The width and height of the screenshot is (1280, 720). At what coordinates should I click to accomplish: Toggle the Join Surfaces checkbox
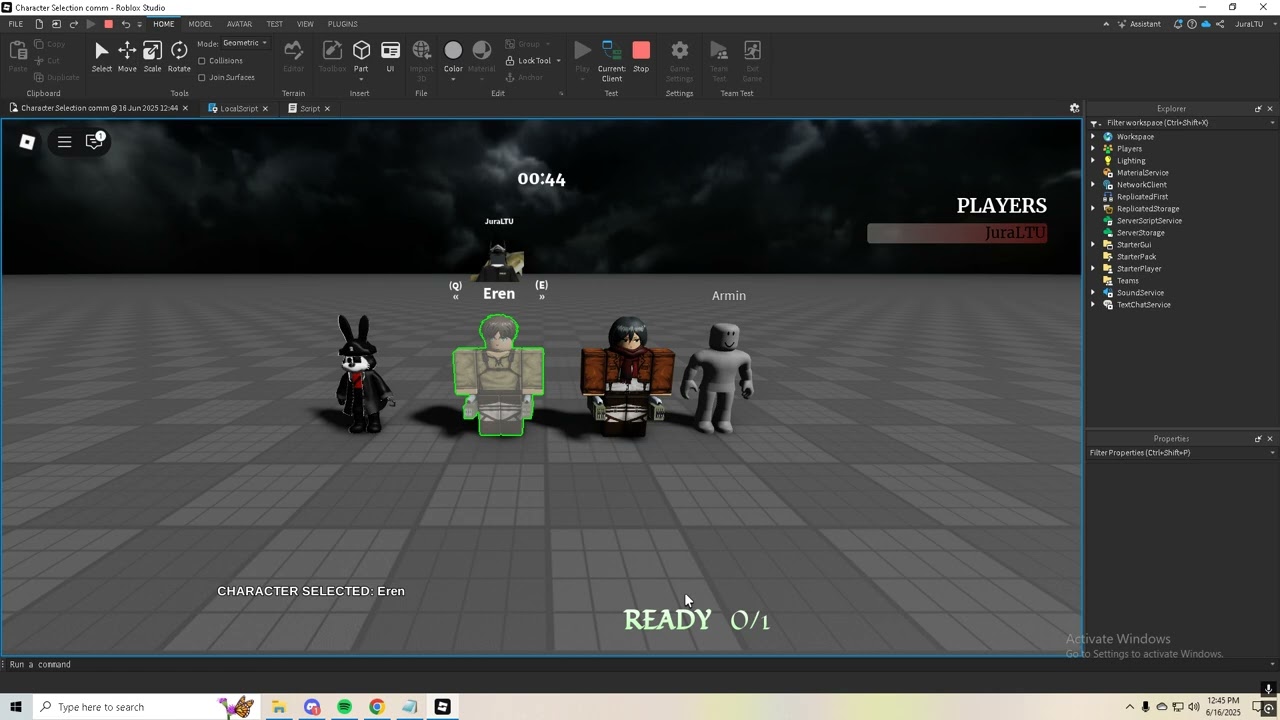[x=202, y=77]
